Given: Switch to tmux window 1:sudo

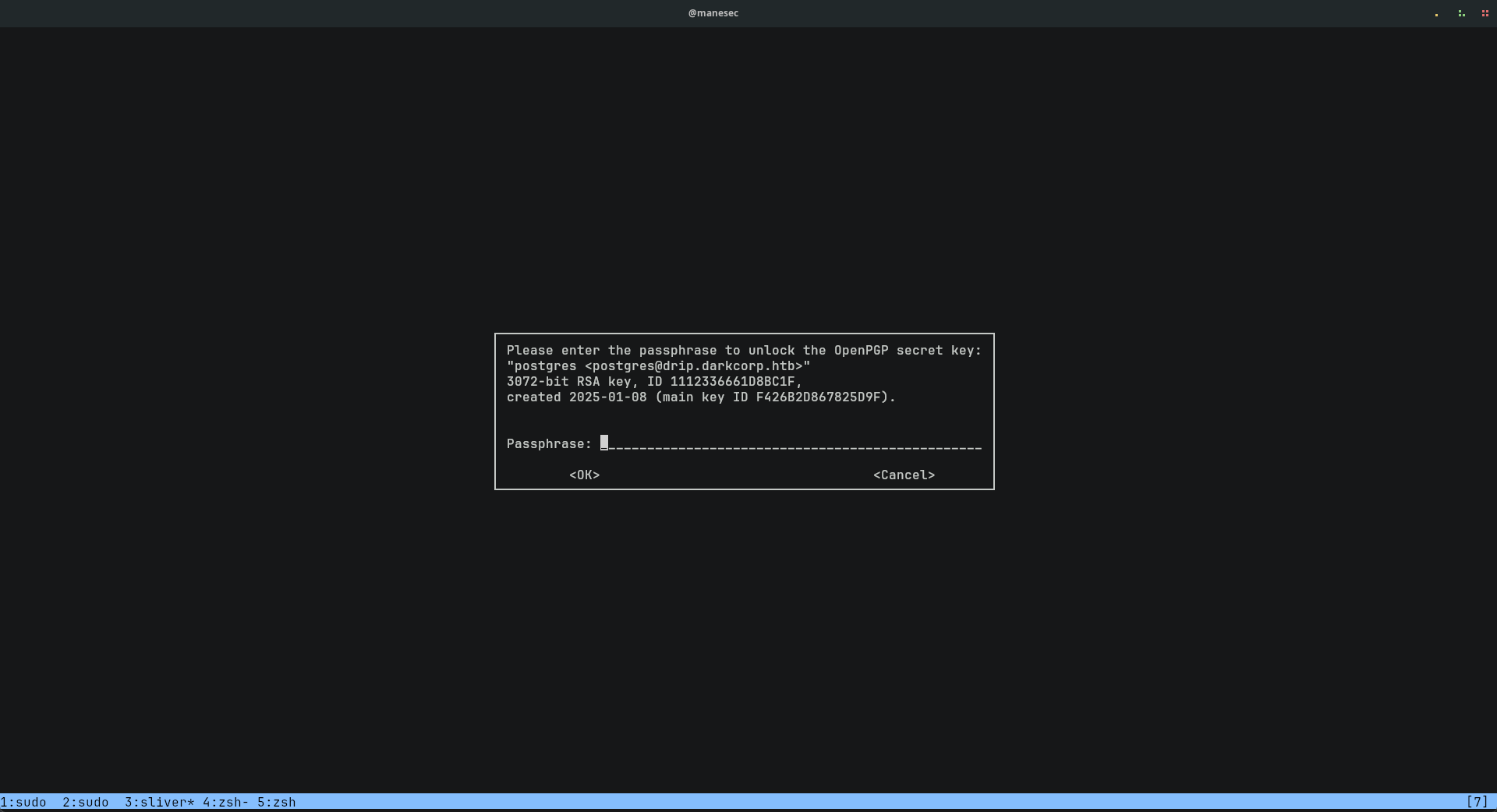Looking at the screenshot, I should click(x=23, y=802).
